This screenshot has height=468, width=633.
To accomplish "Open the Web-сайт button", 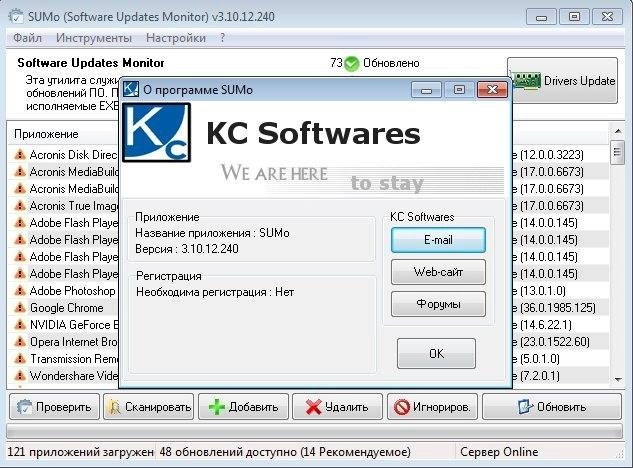I will [x=438, y=272].
